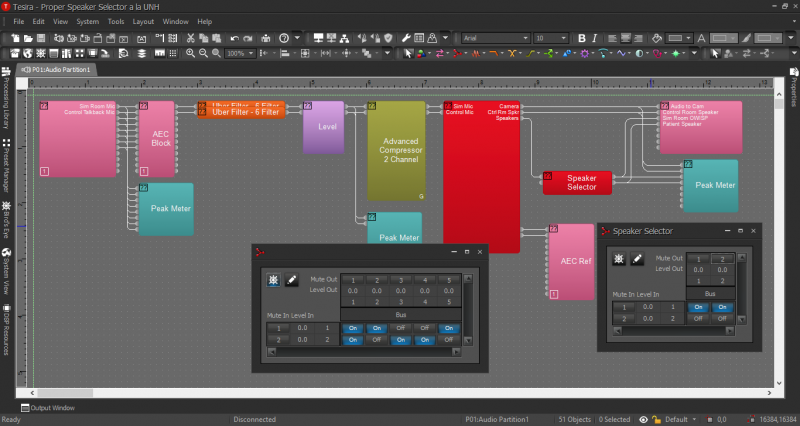This screenshot has height=426, width=800.
Task: Toggle input 1 to bus 3 Off button
Action: point(401,328)
